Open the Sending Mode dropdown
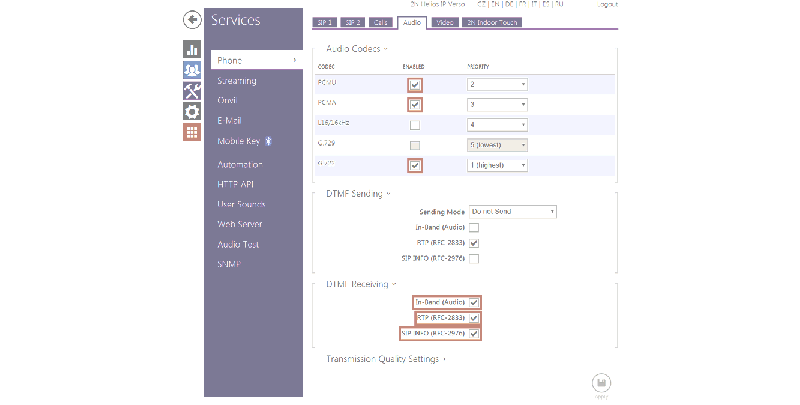 click(511, 212)
